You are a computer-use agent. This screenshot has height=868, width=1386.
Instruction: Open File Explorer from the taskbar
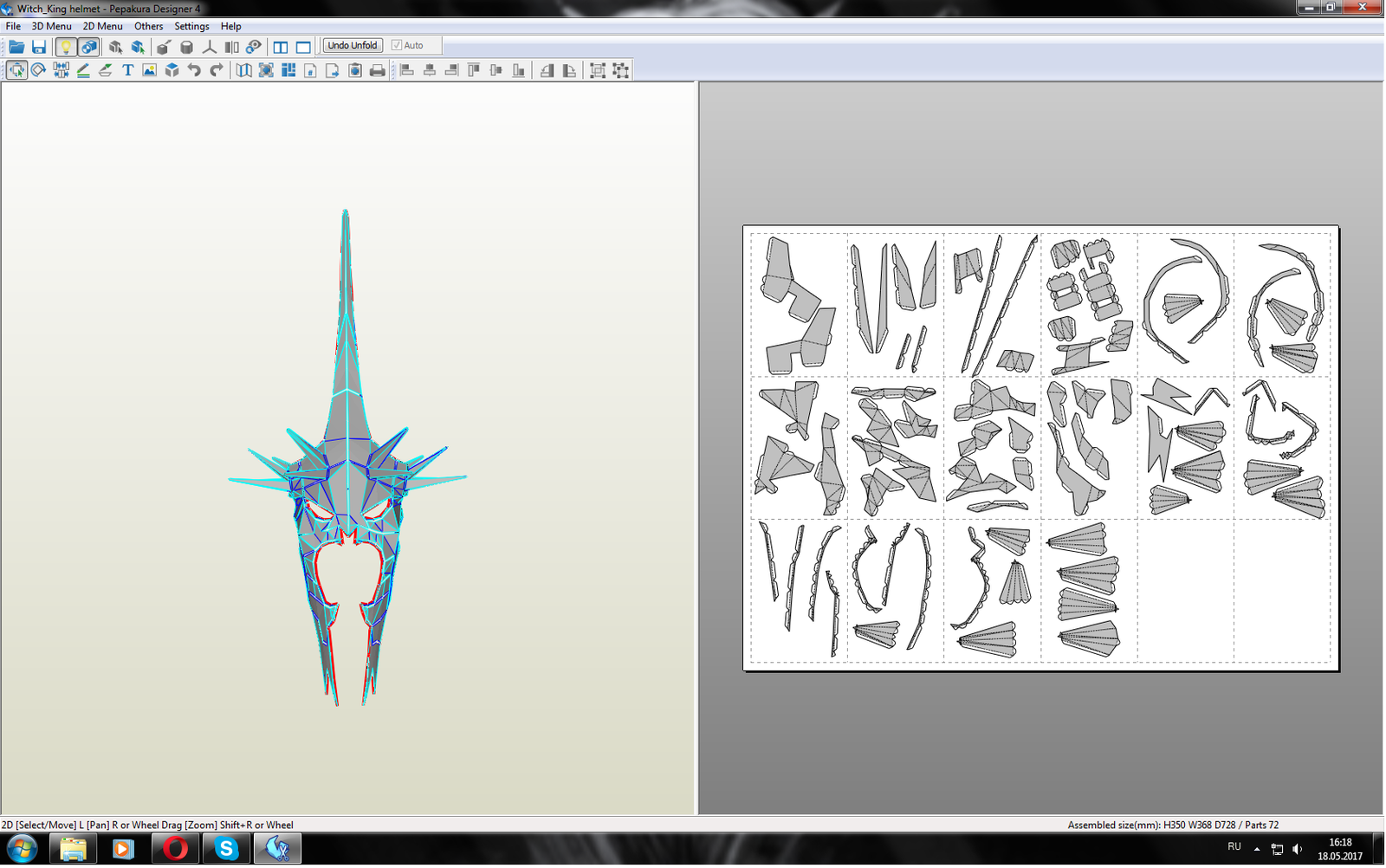pyautogui.click(x=73, y=849)
